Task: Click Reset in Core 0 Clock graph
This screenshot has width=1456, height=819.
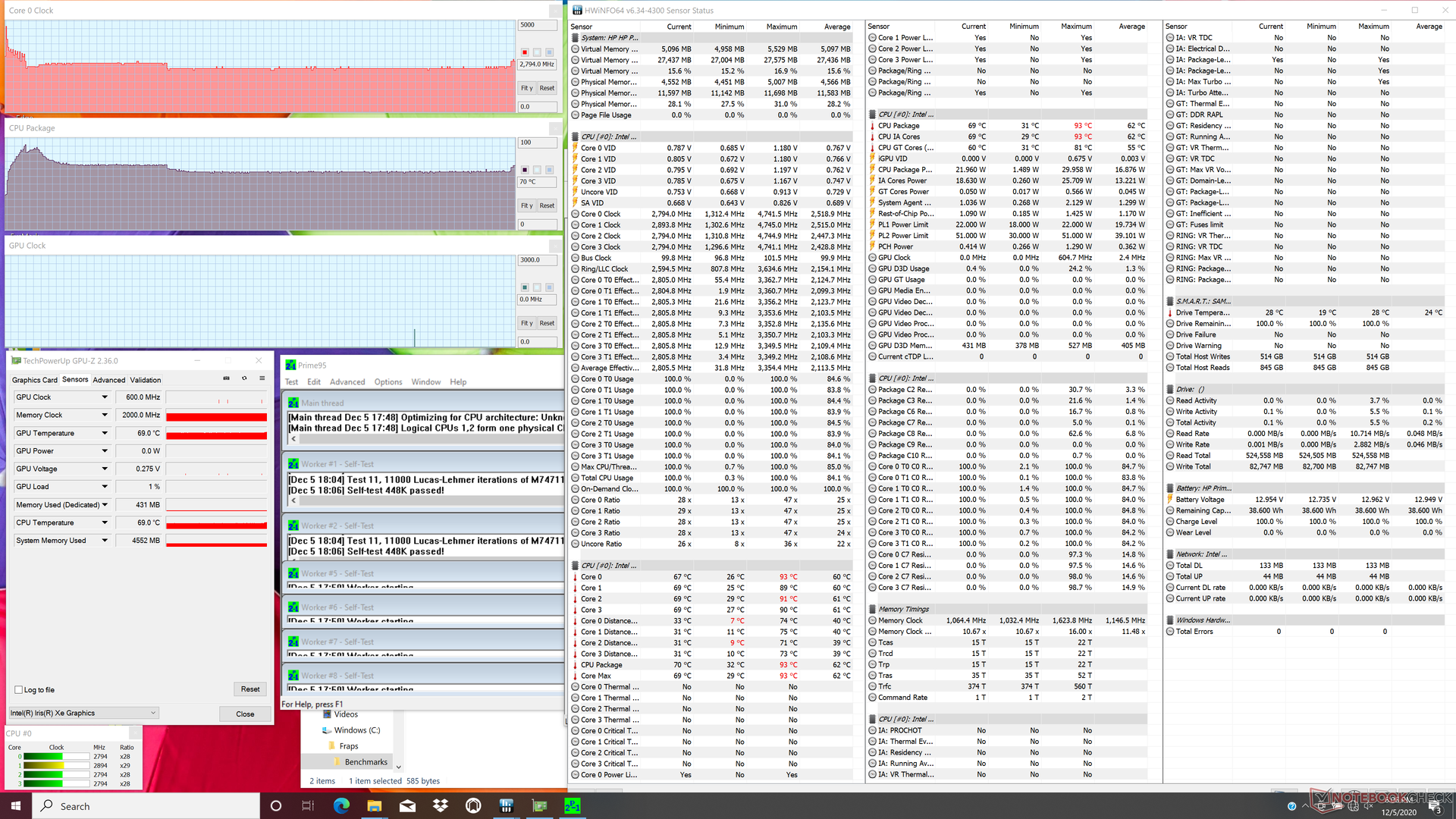Action: point(547,88)
